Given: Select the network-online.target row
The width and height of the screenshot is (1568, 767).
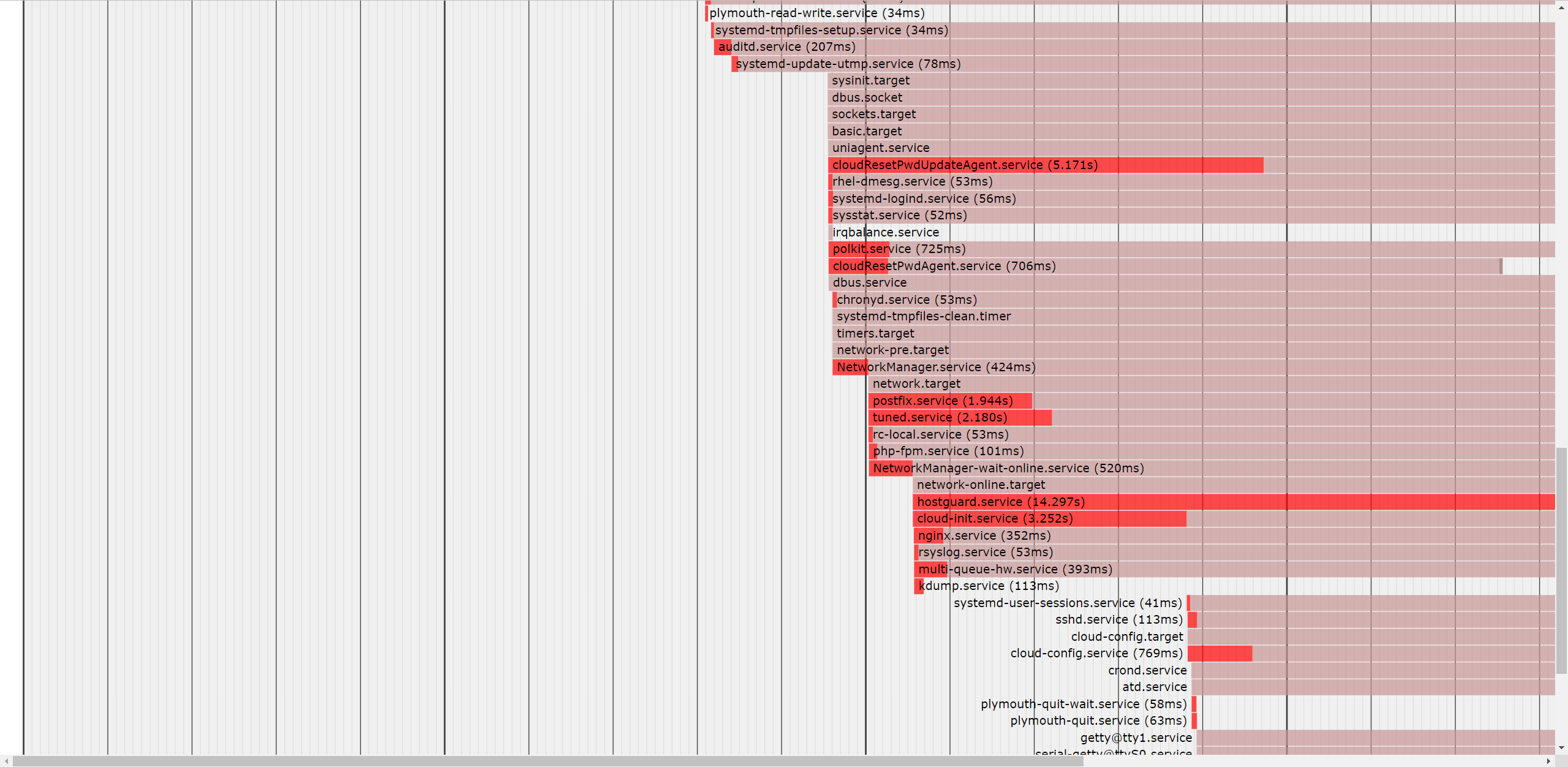Looking at the screenshot, I should (x=981, y=485).
